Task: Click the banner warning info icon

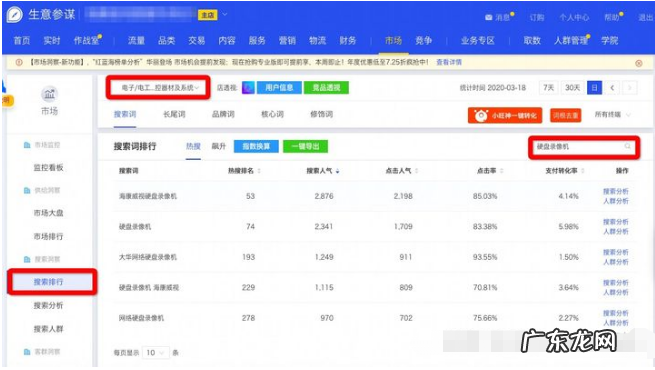Action: 19,62
